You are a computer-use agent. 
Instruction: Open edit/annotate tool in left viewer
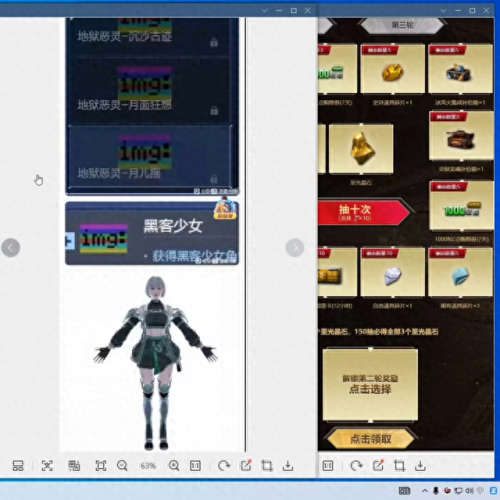point(246,465)
